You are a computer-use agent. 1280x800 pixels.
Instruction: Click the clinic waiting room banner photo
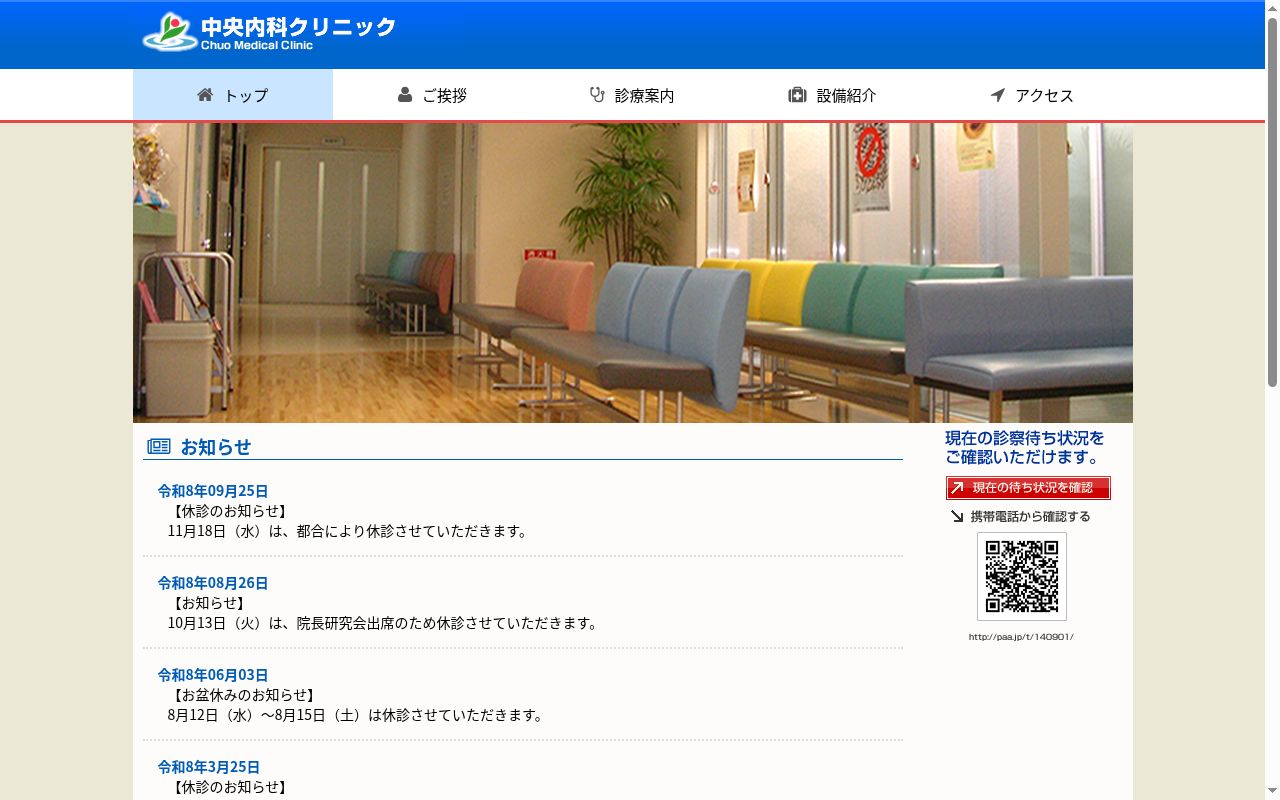pos(633,273)
